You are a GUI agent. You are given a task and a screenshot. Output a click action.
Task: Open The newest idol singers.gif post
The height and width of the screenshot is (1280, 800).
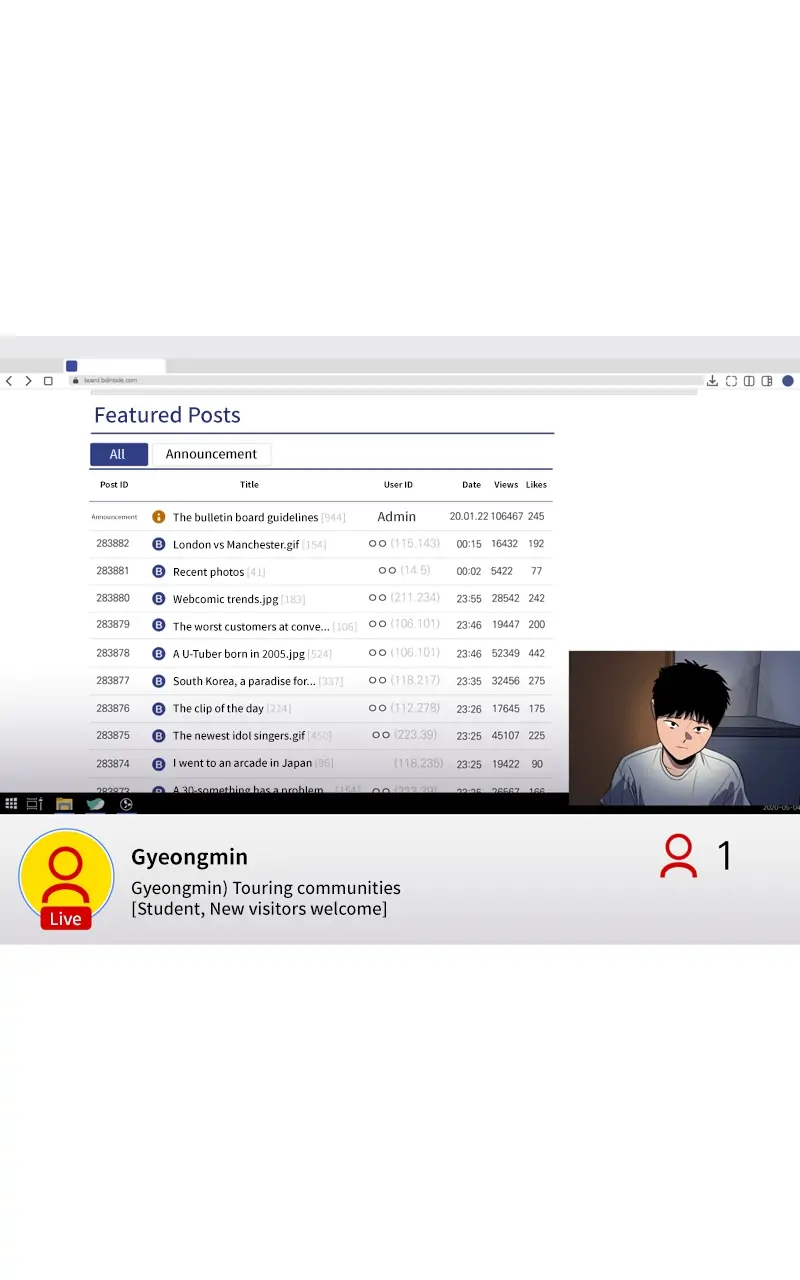click(239, 736)
